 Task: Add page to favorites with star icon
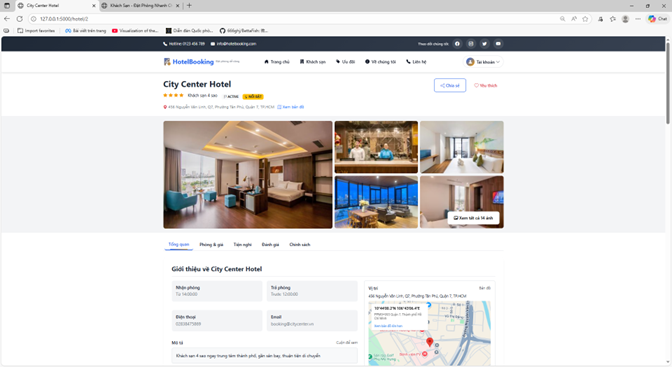tap(585, 19)
